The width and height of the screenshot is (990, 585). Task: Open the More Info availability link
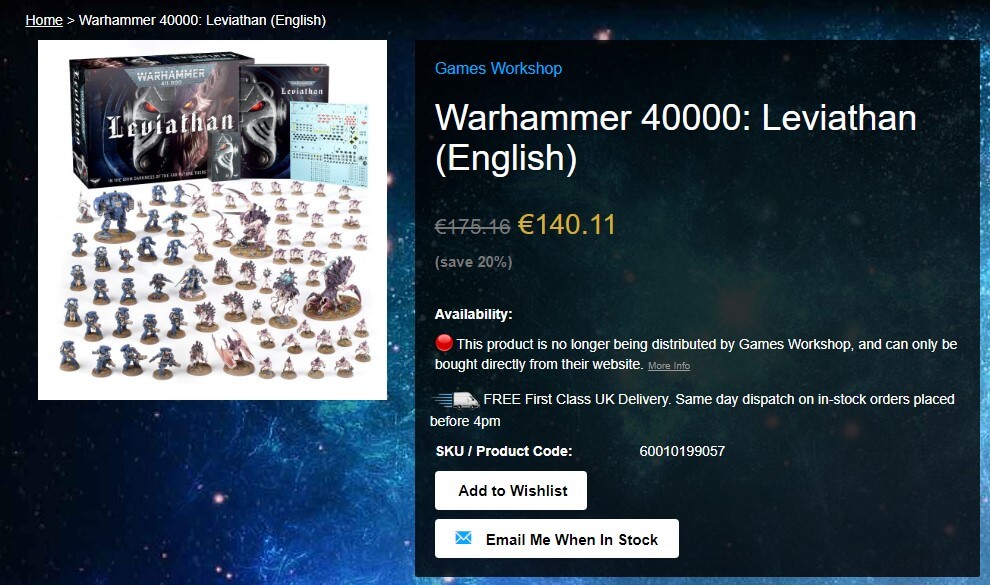(669, 366)
